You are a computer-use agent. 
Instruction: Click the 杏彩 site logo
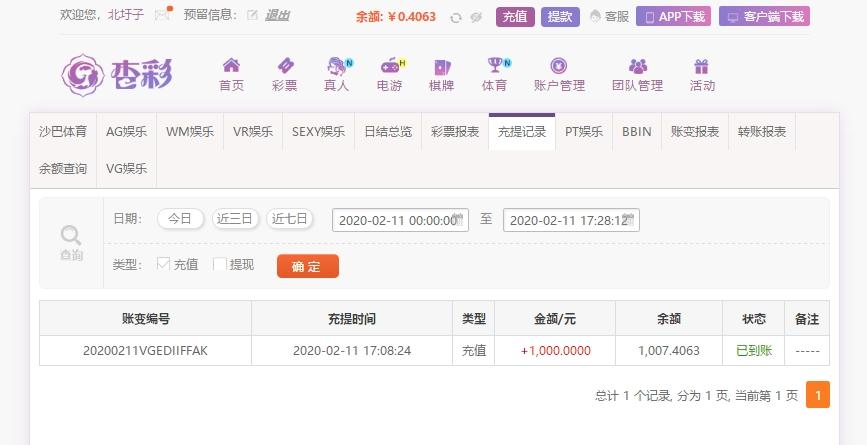(117, 75)
